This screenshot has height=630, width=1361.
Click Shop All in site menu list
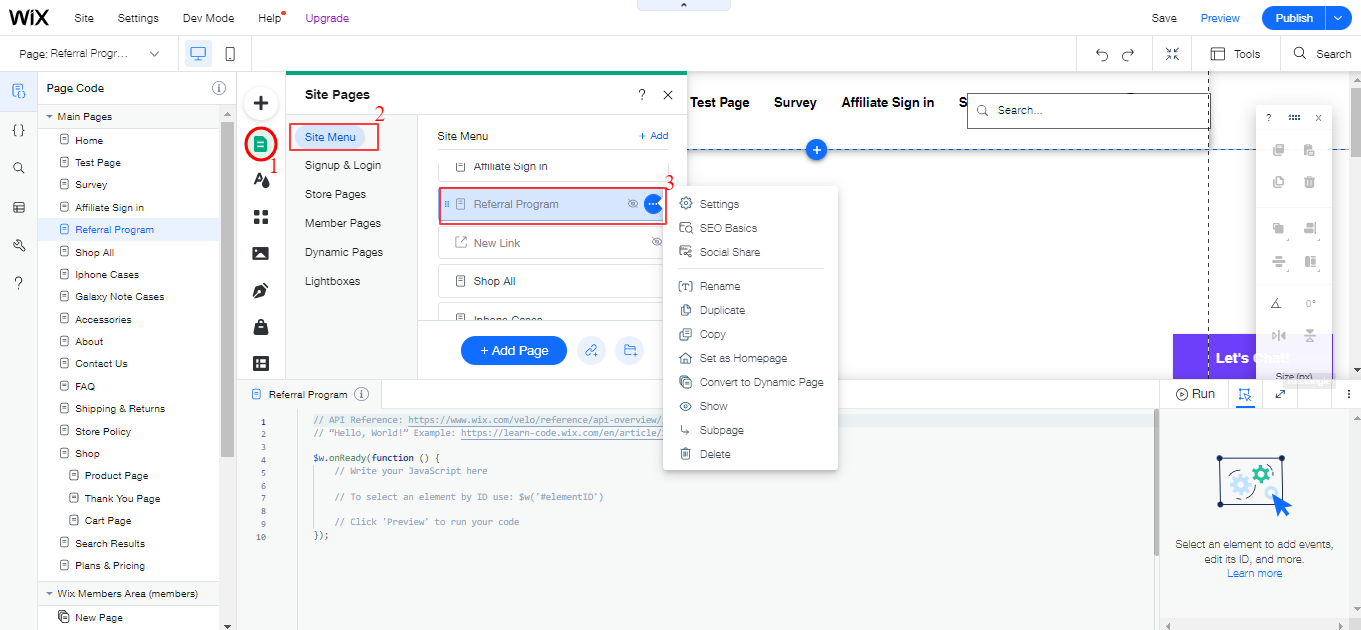553,281
